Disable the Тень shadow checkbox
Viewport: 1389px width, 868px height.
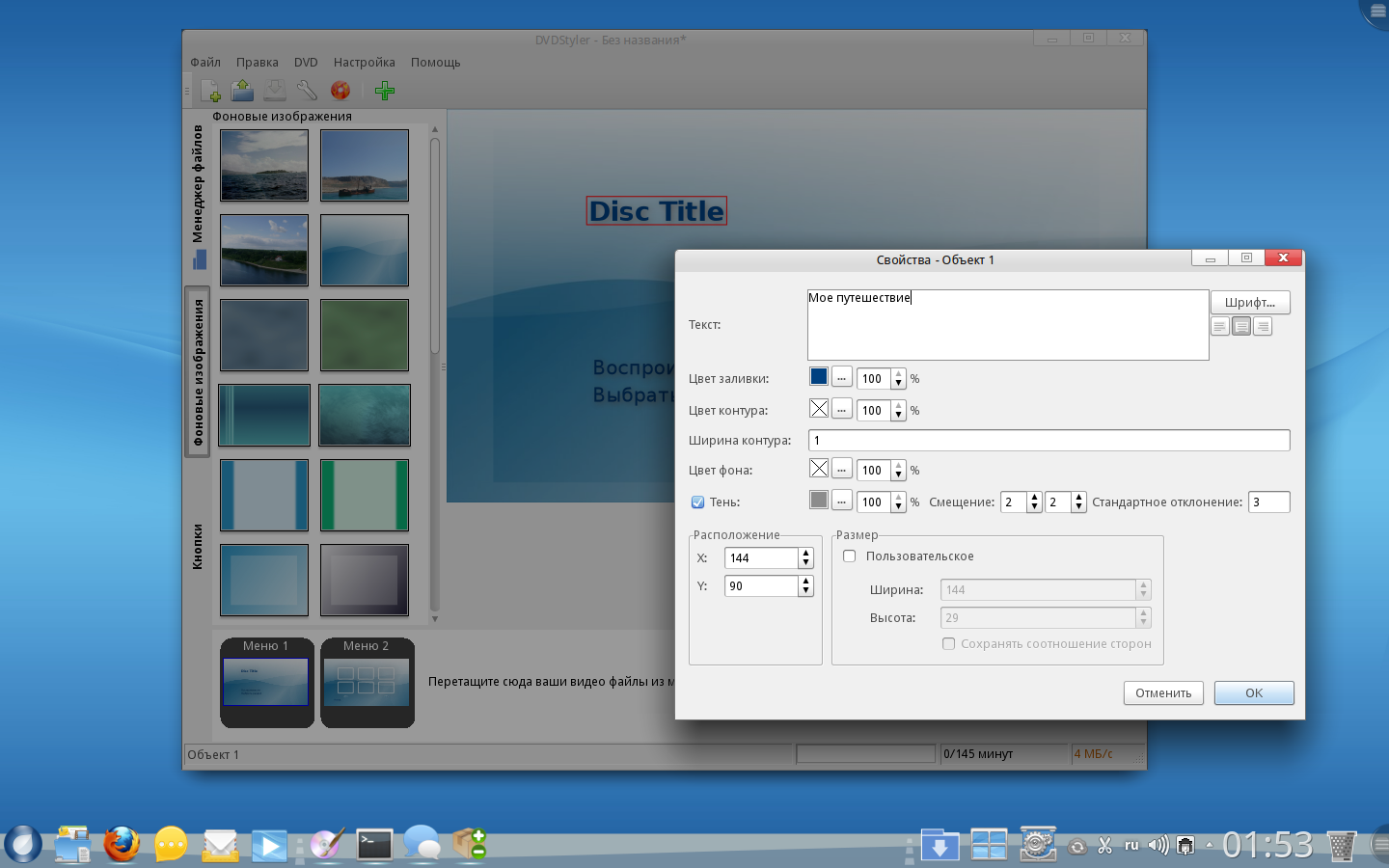click(697, 502)
